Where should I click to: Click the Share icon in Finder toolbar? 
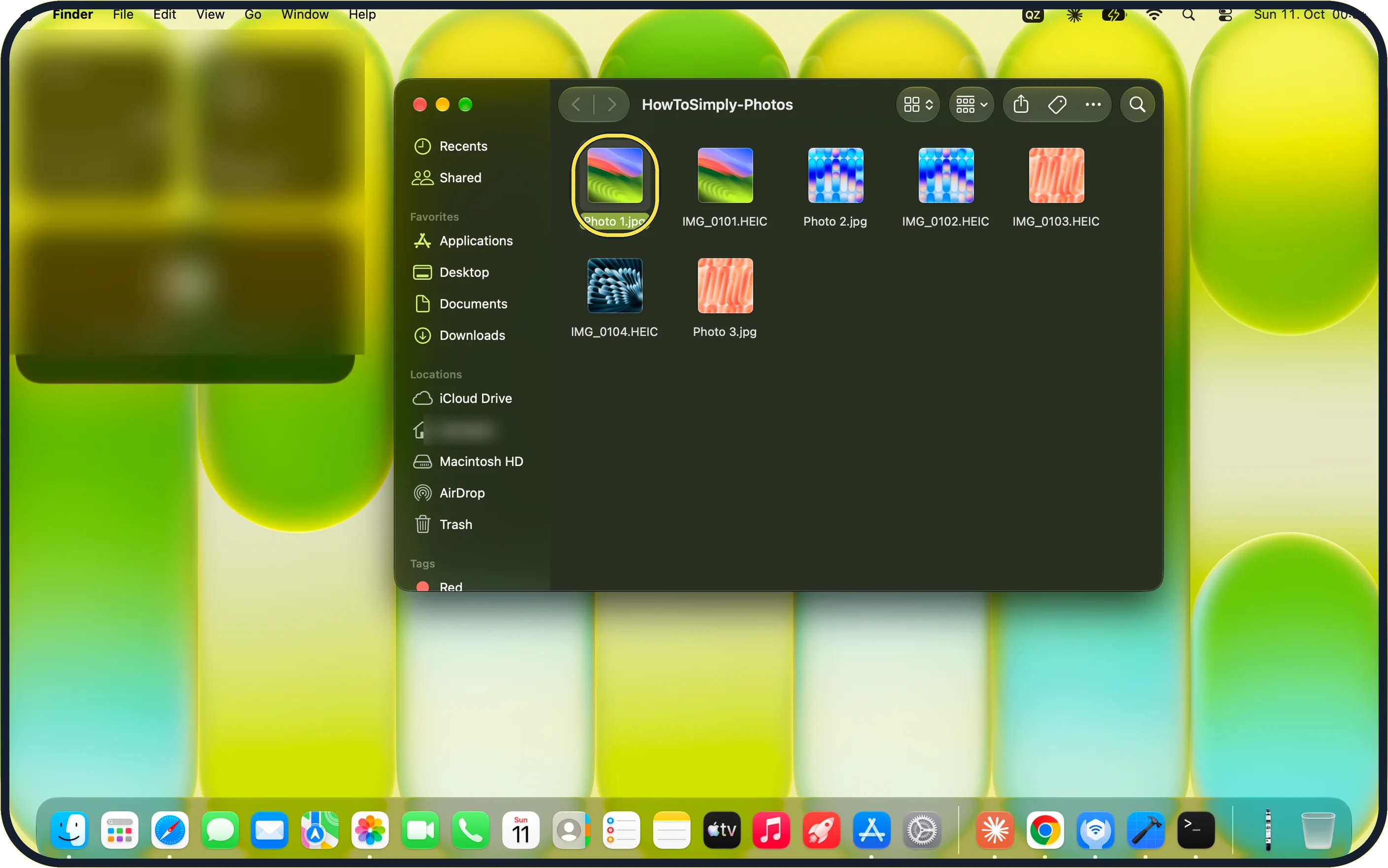1021,104
